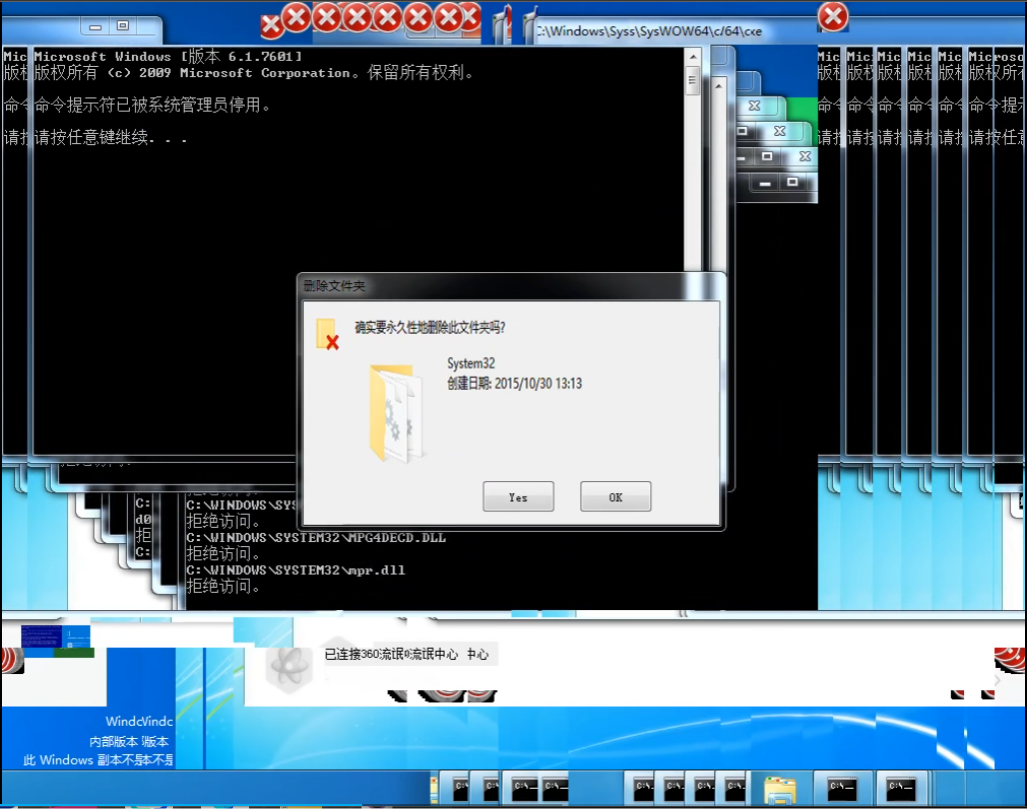The image size is (1027, 809).
Task: Click the mpr.dll line in console output
Action: tap(295, 570)
